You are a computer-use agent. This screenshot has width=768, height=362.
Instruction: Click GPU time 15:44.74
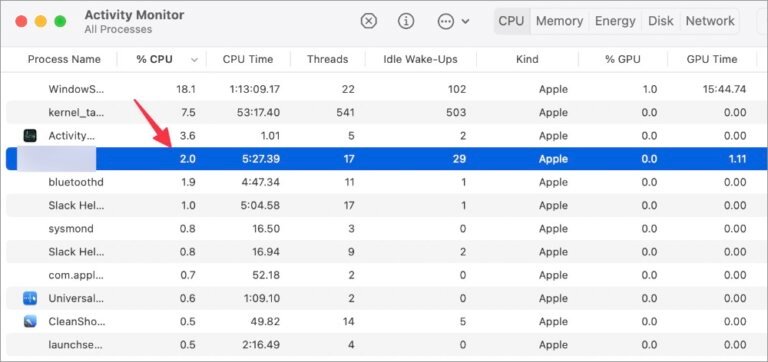(723, 89)
